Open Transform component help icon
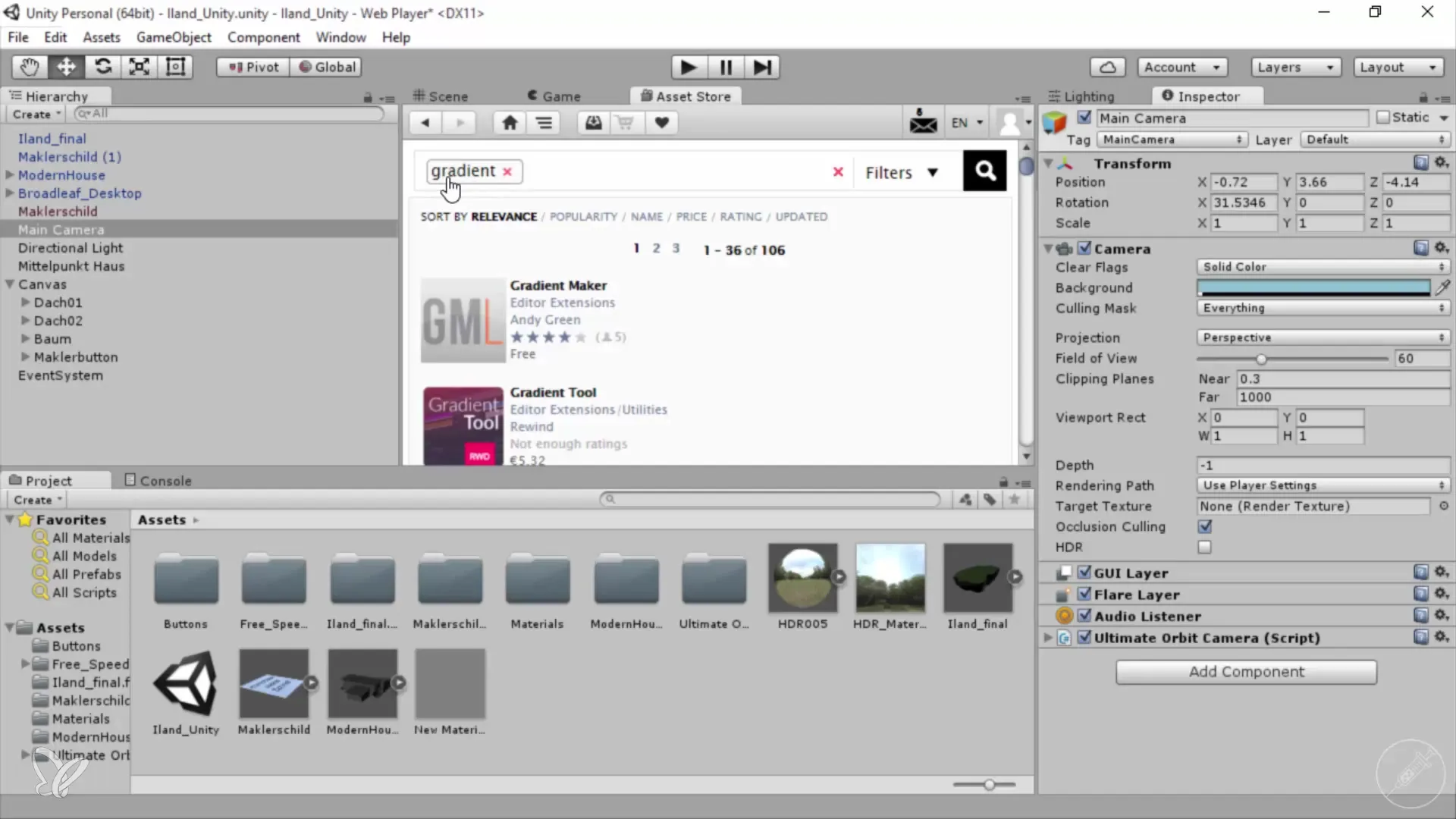The width and height of the screenshot is (1456, 819). (x=1421, y=163)
